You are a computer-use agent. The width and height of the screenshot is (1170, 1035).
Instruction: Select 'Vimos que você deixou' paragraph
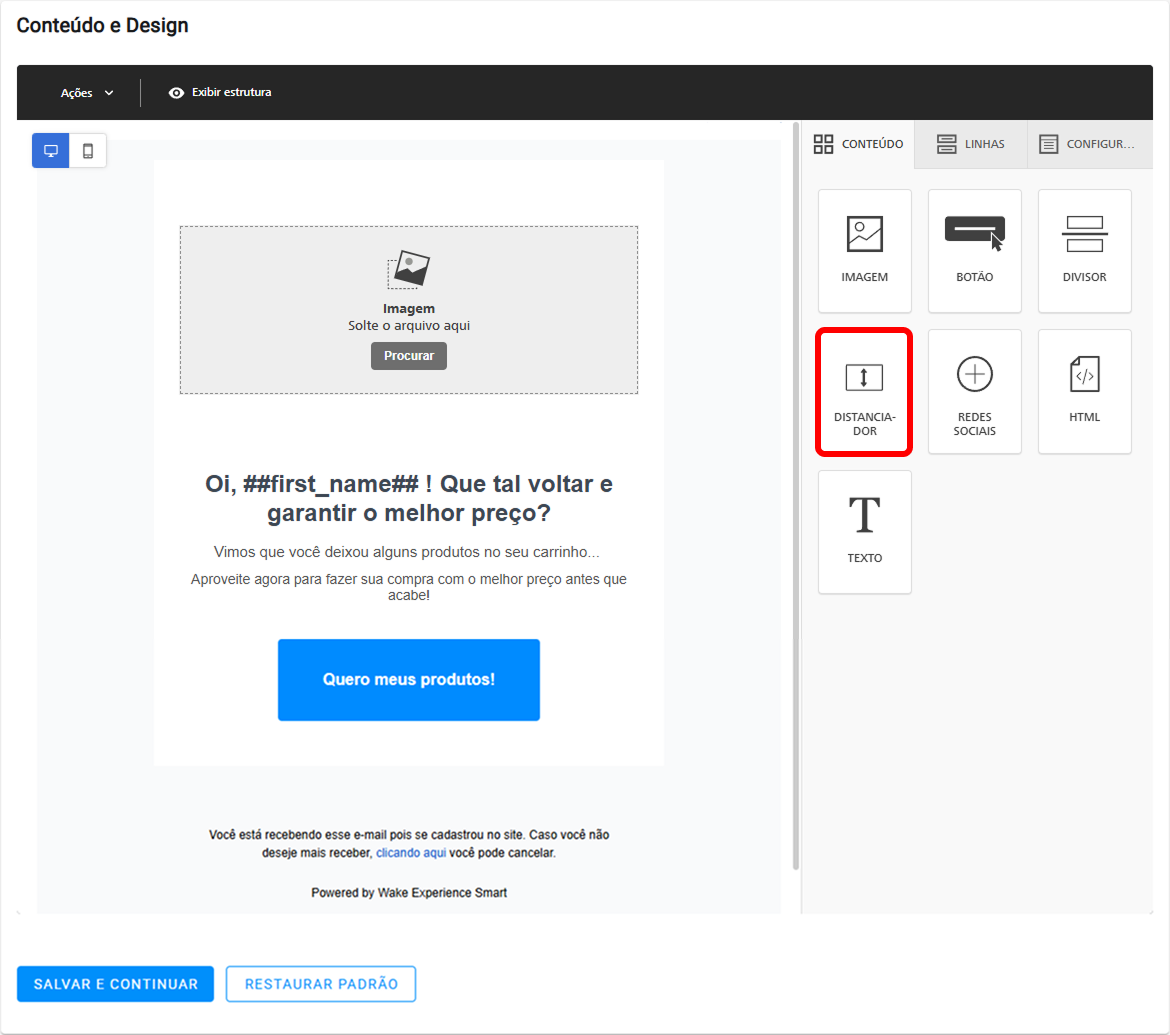pos(407,552)
